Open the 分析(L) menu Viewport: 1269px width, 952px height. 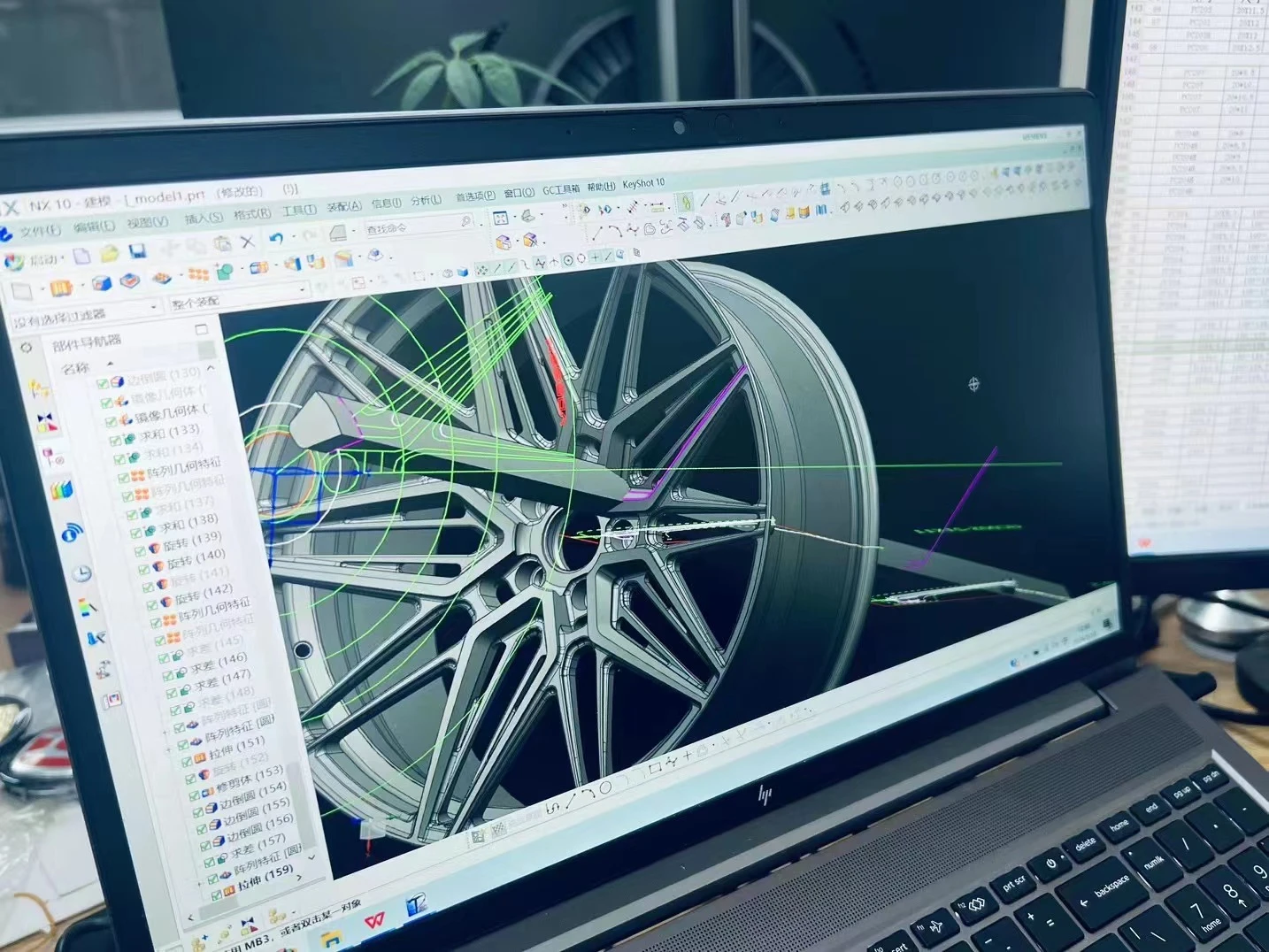click(x=427, y=201)
